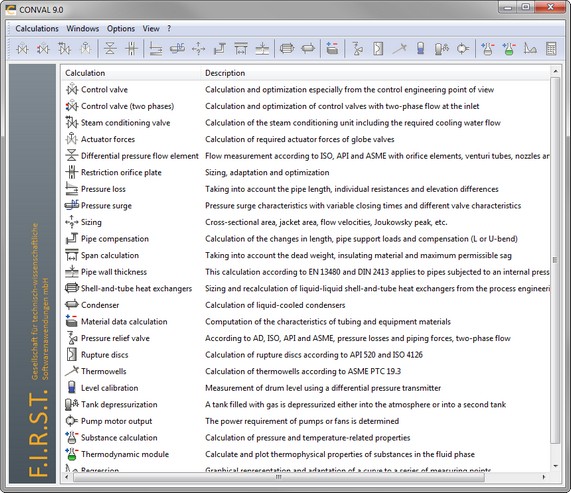Click the Pump motor output toolbar icon
The width and height of the screenshot is (571, 493).
tap(463, 48)
